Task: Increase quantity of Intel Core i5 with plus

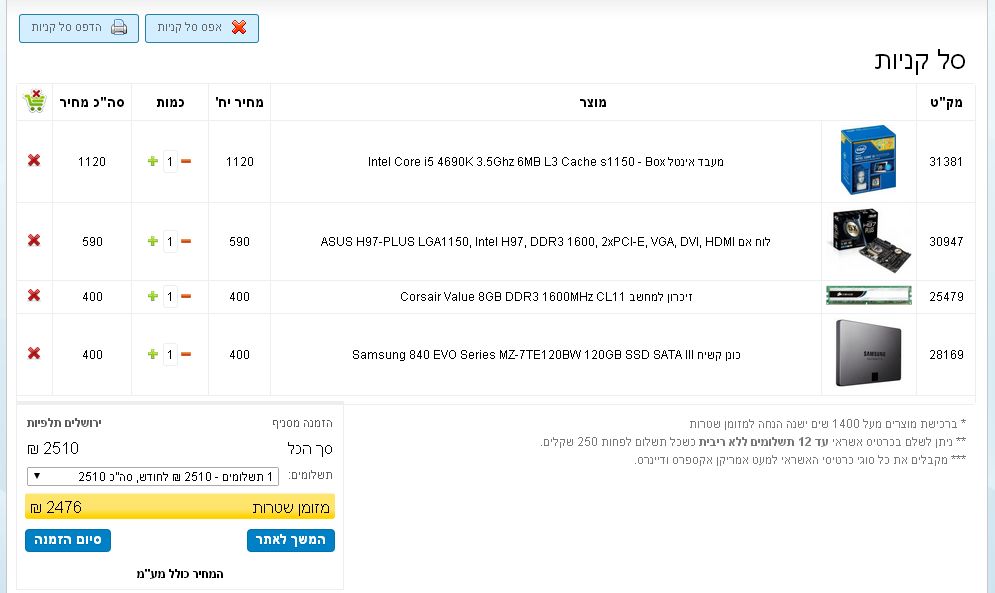Action: coord(153,161)
